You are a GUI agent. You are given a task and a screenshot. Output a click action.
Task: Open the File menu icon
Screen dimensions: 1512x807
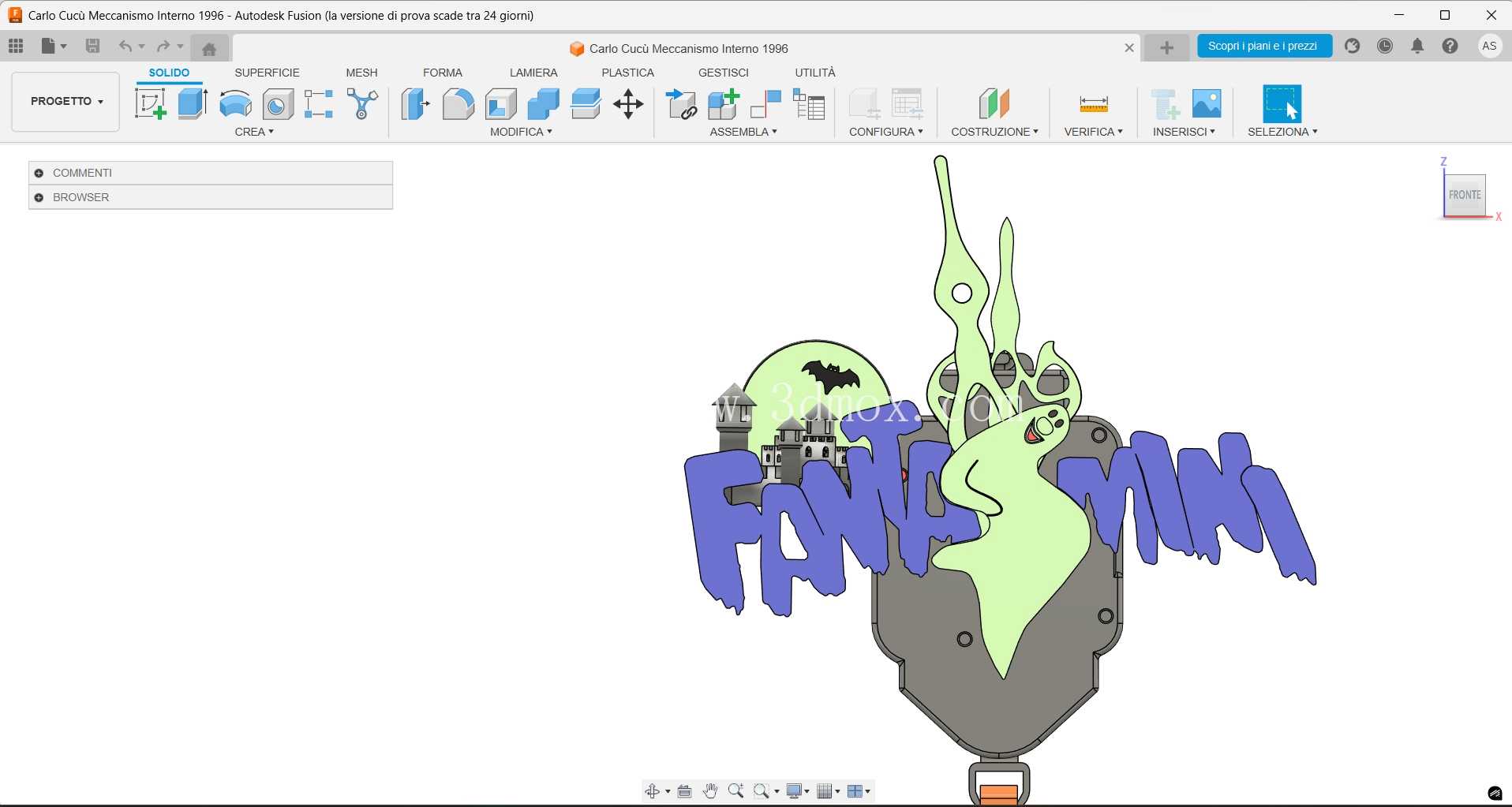[54, 47]
